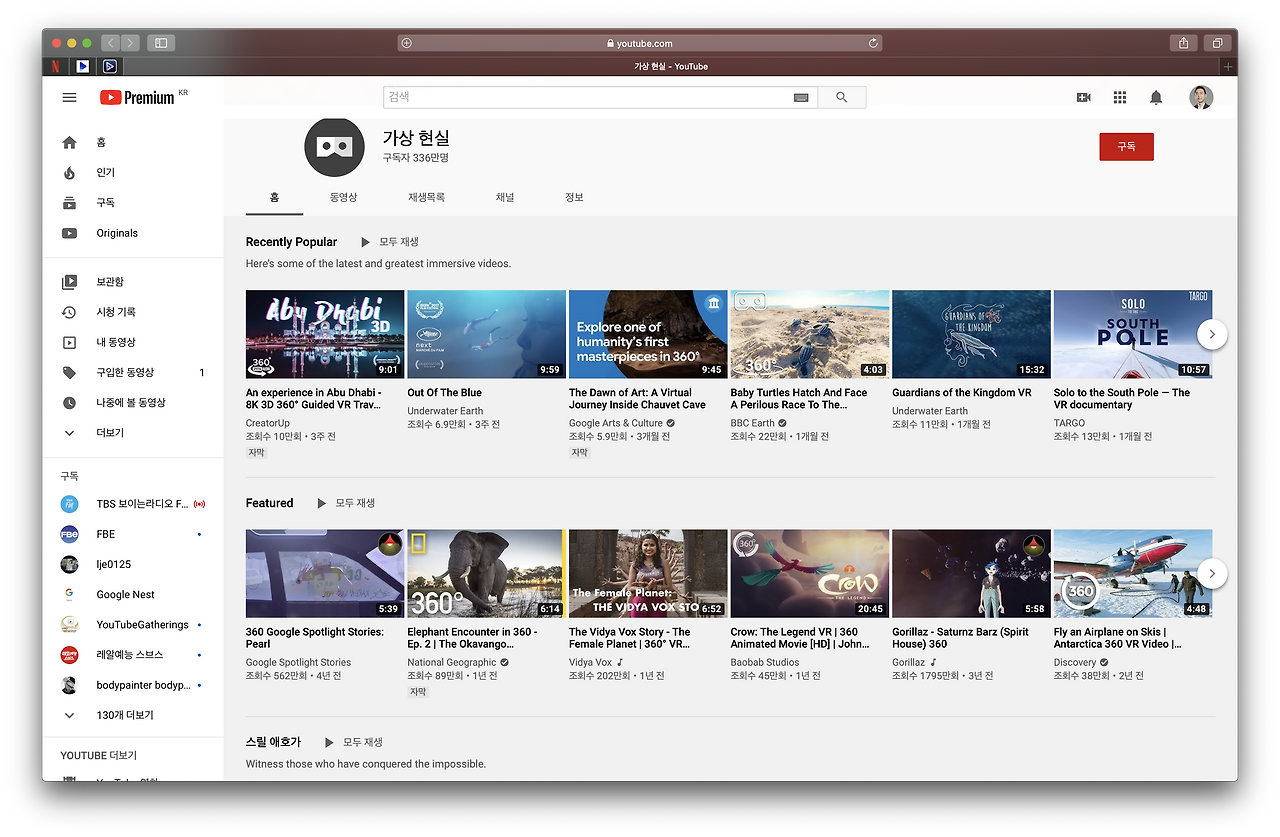
Task: Open the Elephant Encounter 360 thumbnail
Action: 487,574
